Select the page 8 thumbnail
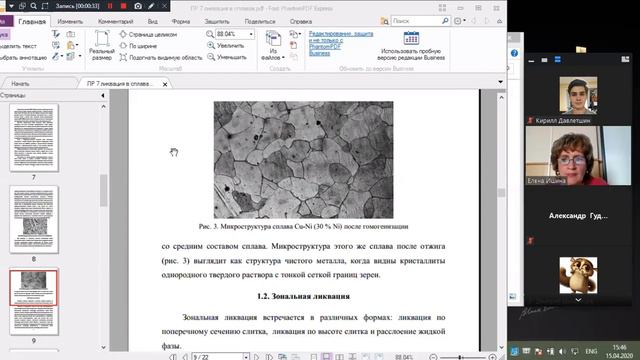Viewport: 640px width, 360px height. click(x=34, y=219)
